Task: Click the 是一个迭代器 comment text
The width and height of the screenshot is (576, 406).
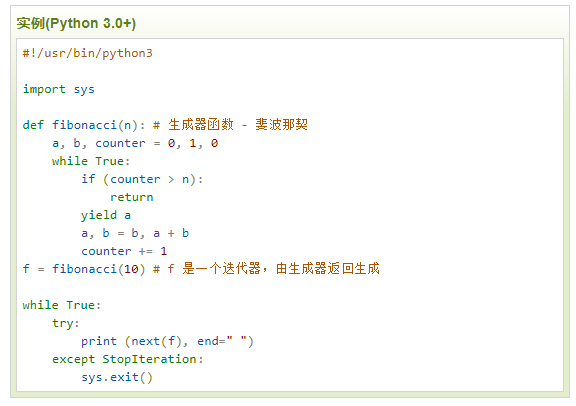Action: pos(221,269)
